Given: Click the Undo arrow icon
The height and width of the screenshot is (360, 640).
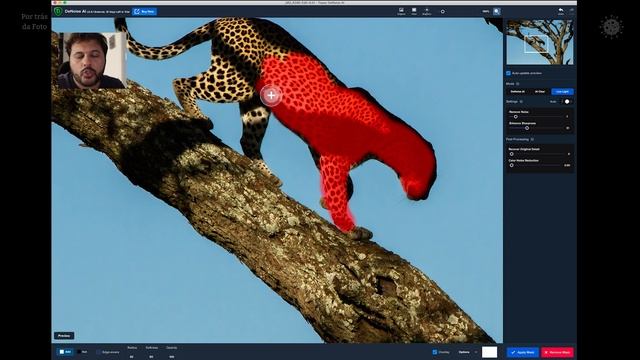Looking at the screenshot, I should (x=561, y=11).
